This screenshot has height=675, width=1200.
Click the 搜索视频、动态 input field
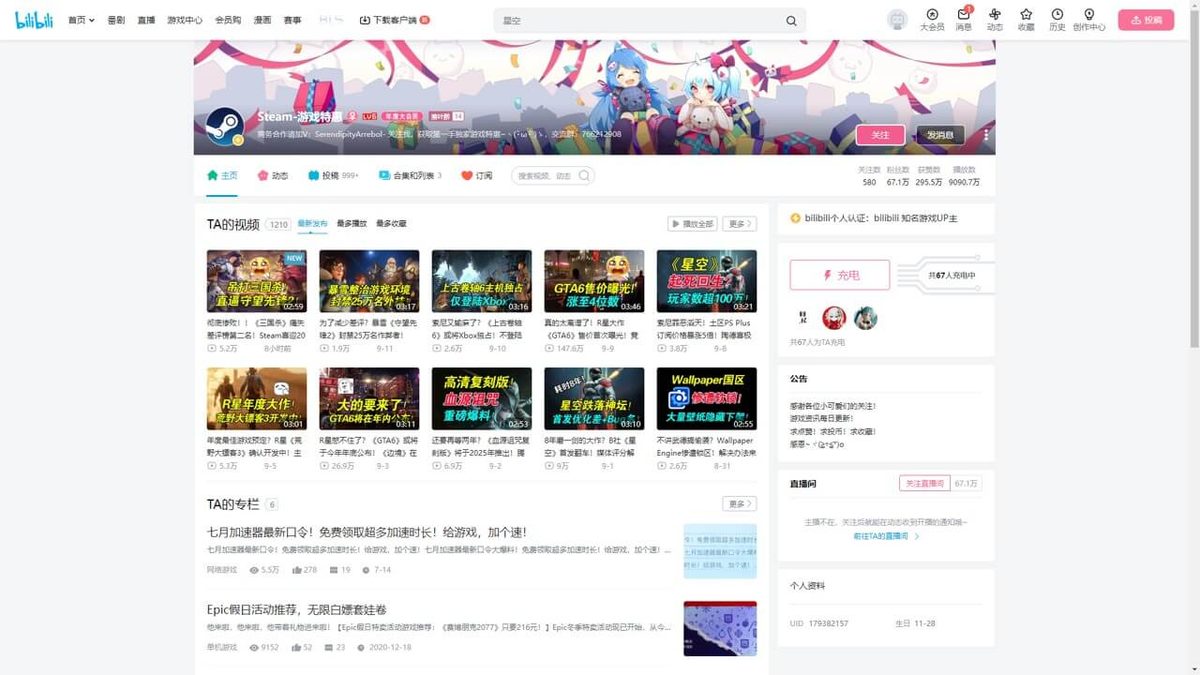click(544, 175)
